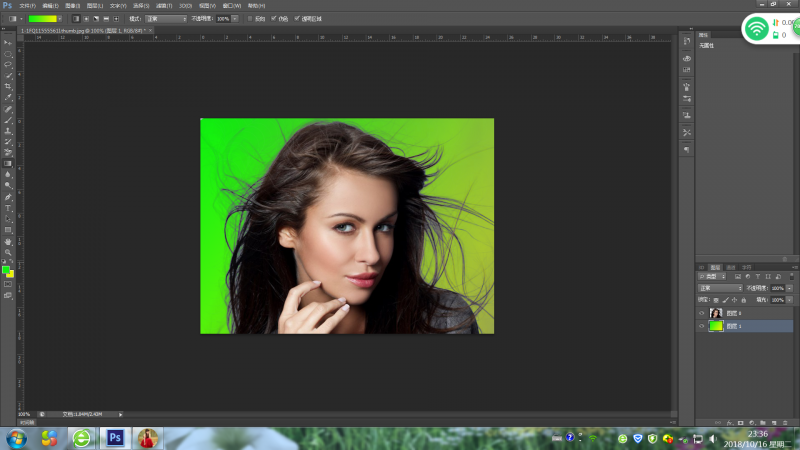Enable the 反向 (Reverse) checkbox

(x=248, y=18)
